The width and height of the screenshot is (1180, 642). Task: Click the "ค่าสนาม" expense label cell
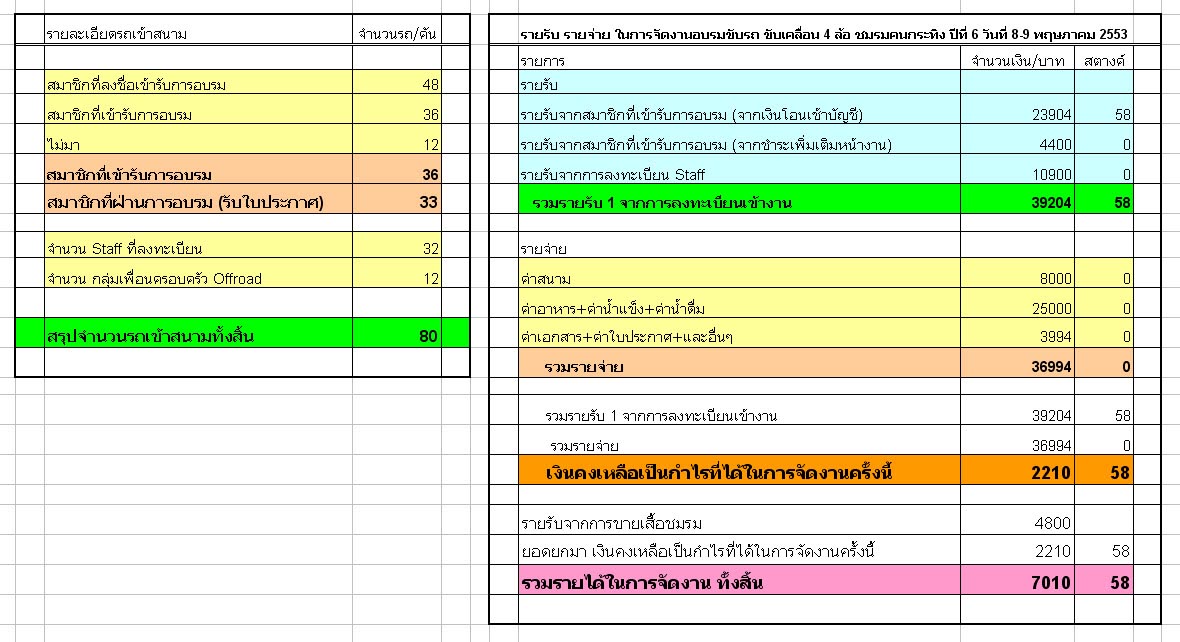coord(738,278)
